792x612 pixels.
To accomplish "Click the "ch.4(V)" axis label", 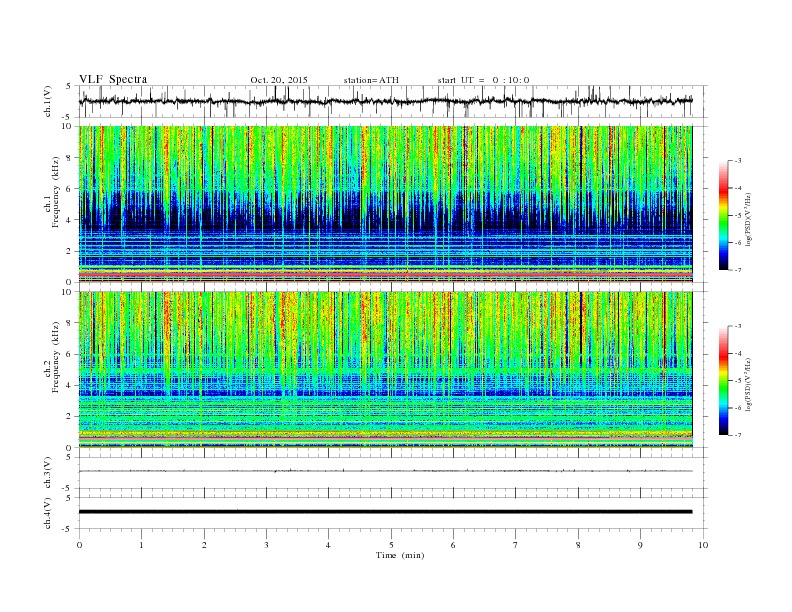I will (x=48, y=513).
